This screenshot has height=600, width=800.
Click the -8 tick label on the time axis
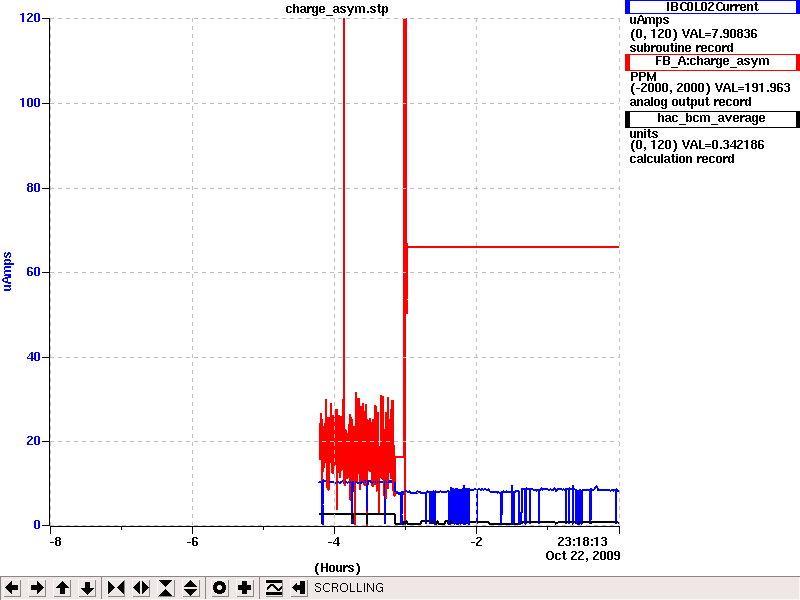coord(55,542)
